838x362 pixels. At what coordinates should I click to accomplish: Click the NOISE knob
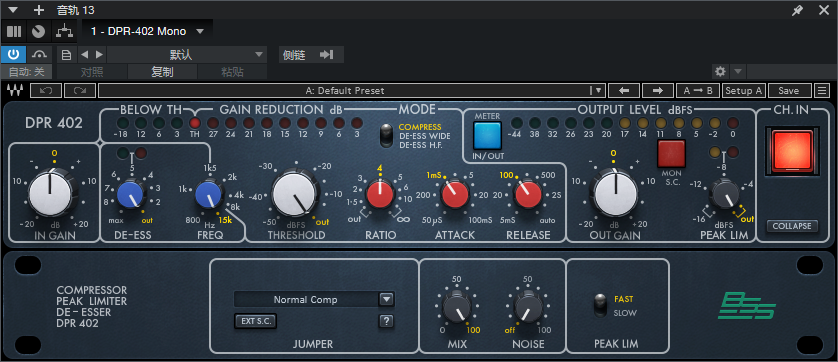528,307
